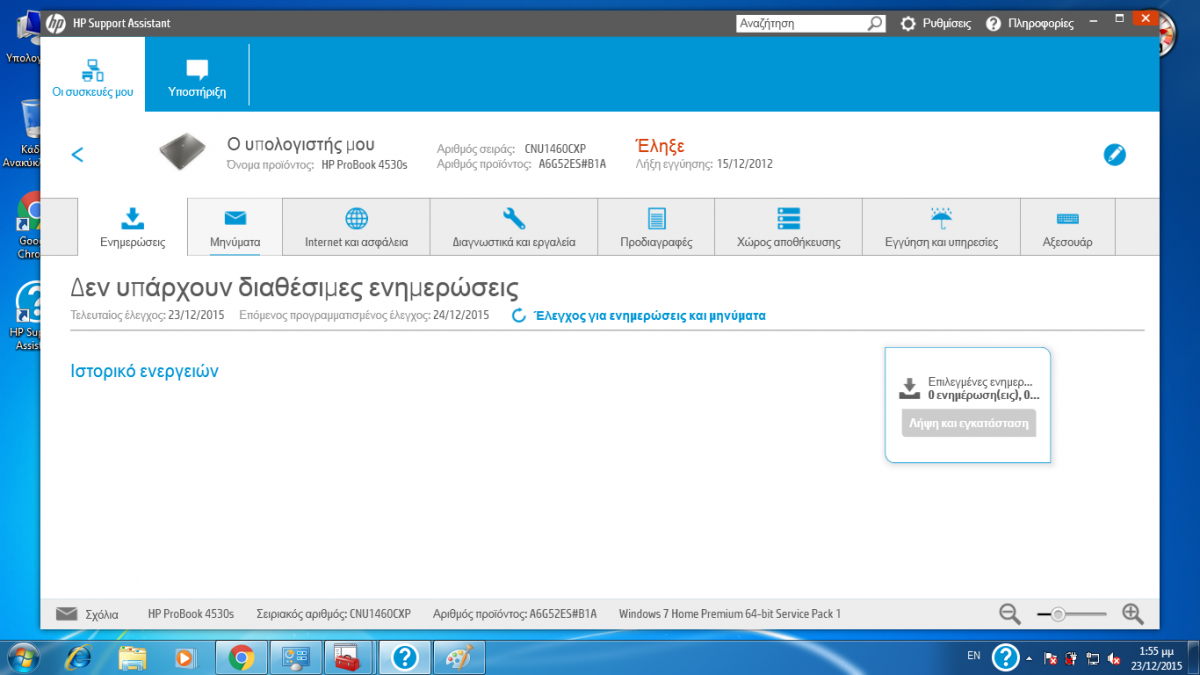Open the Προδιαγραφές tab

tap(656, 227)
